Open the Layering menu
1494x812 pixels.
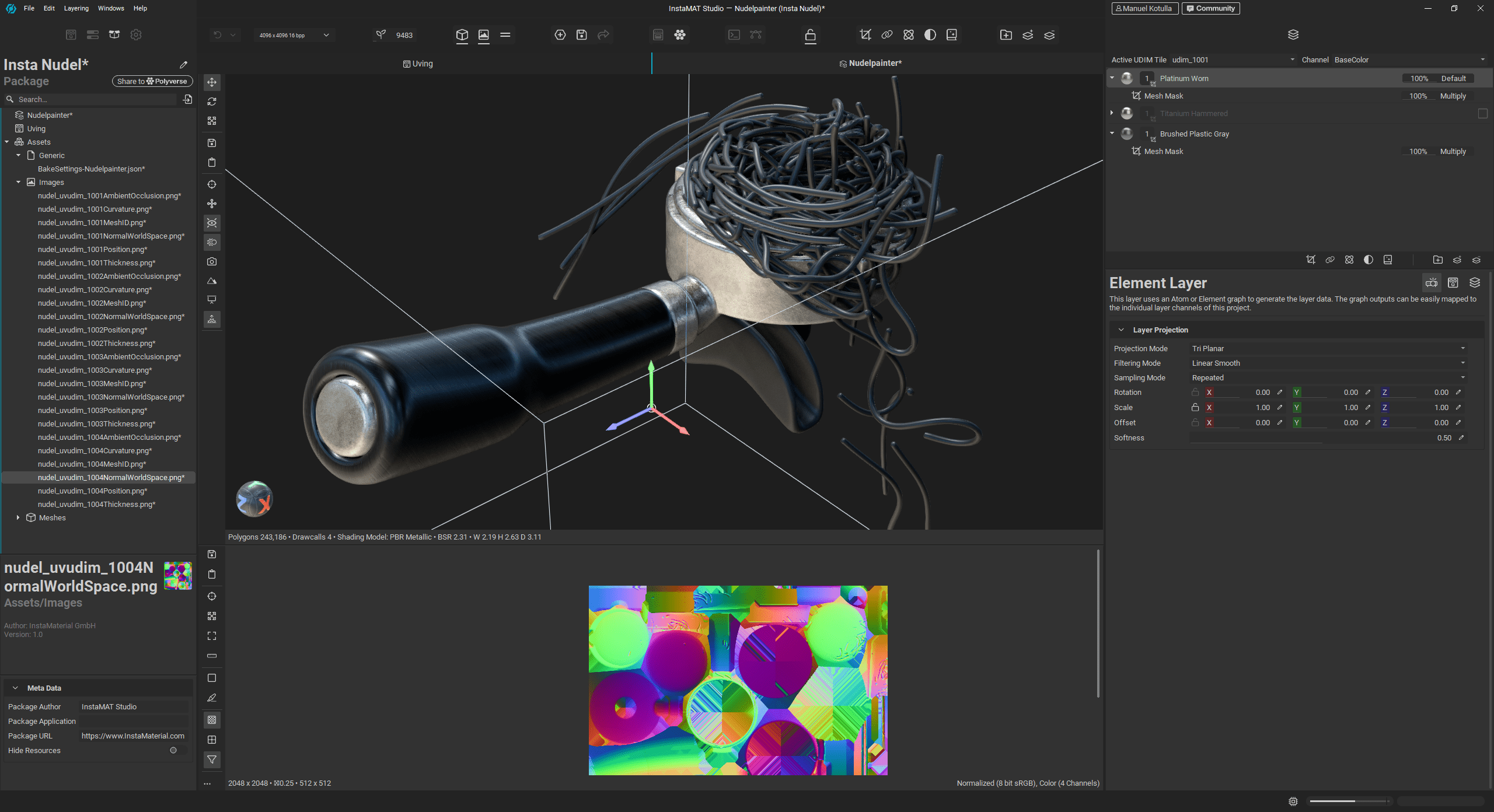[76, 8]
